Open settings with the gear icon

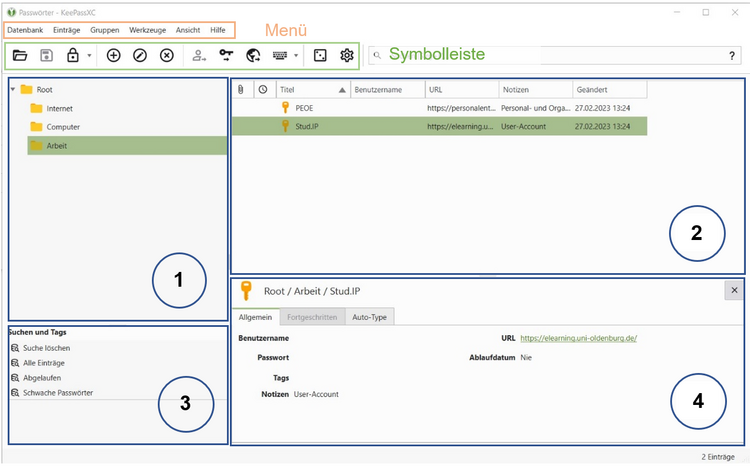(x=347, y=56)
